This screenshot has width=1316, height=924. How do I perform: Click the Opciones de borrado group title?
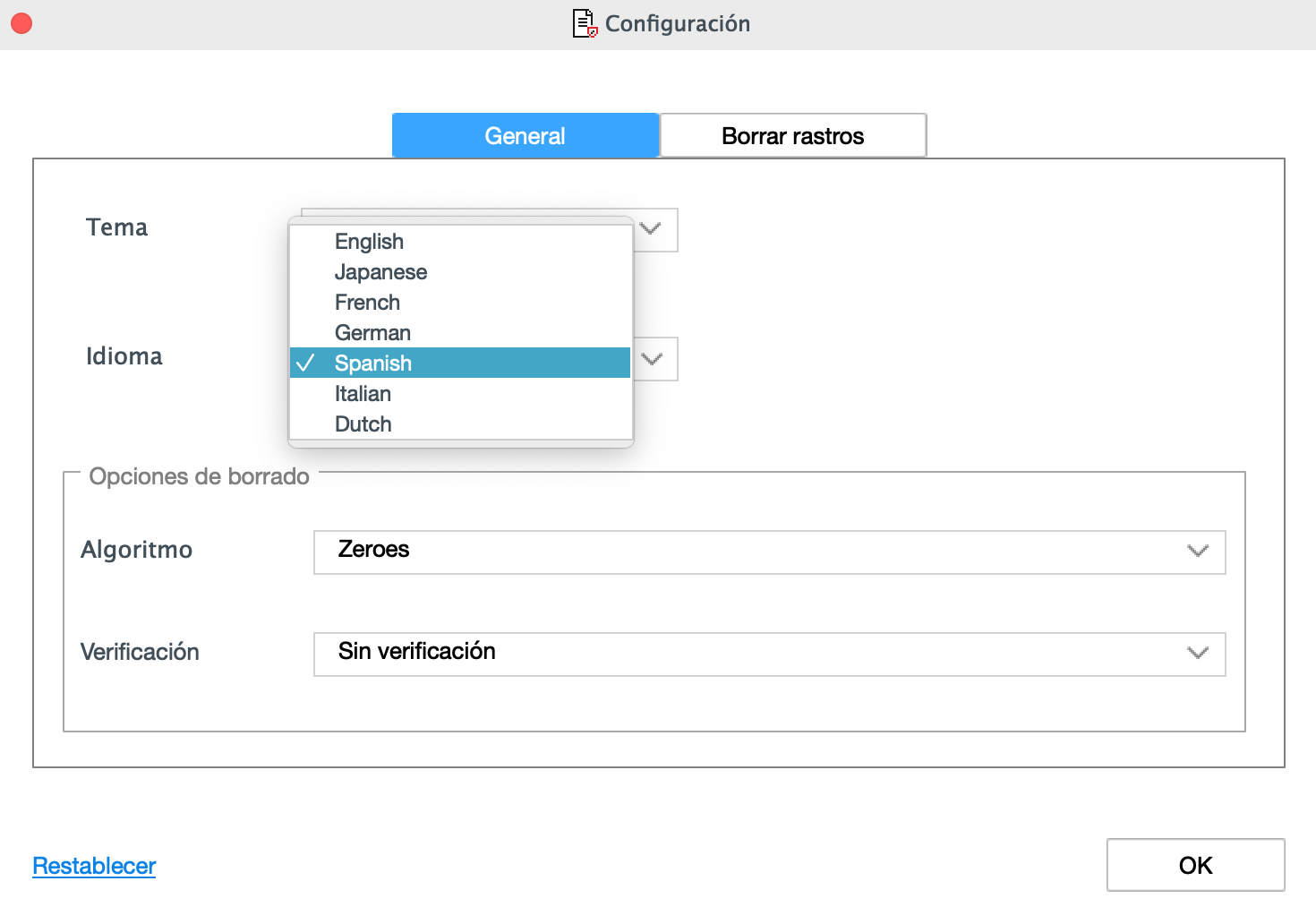[x=199, y=476]
